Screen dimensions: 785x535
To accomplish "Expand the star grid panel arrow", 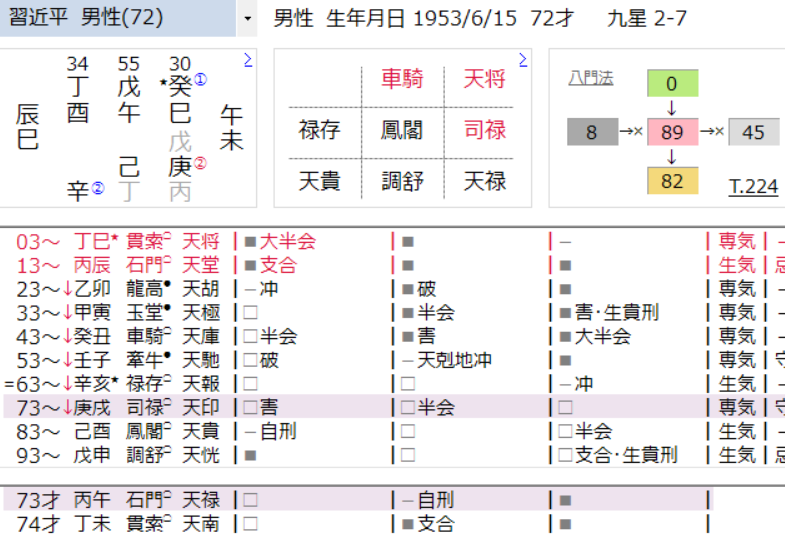I will (523, 60).
